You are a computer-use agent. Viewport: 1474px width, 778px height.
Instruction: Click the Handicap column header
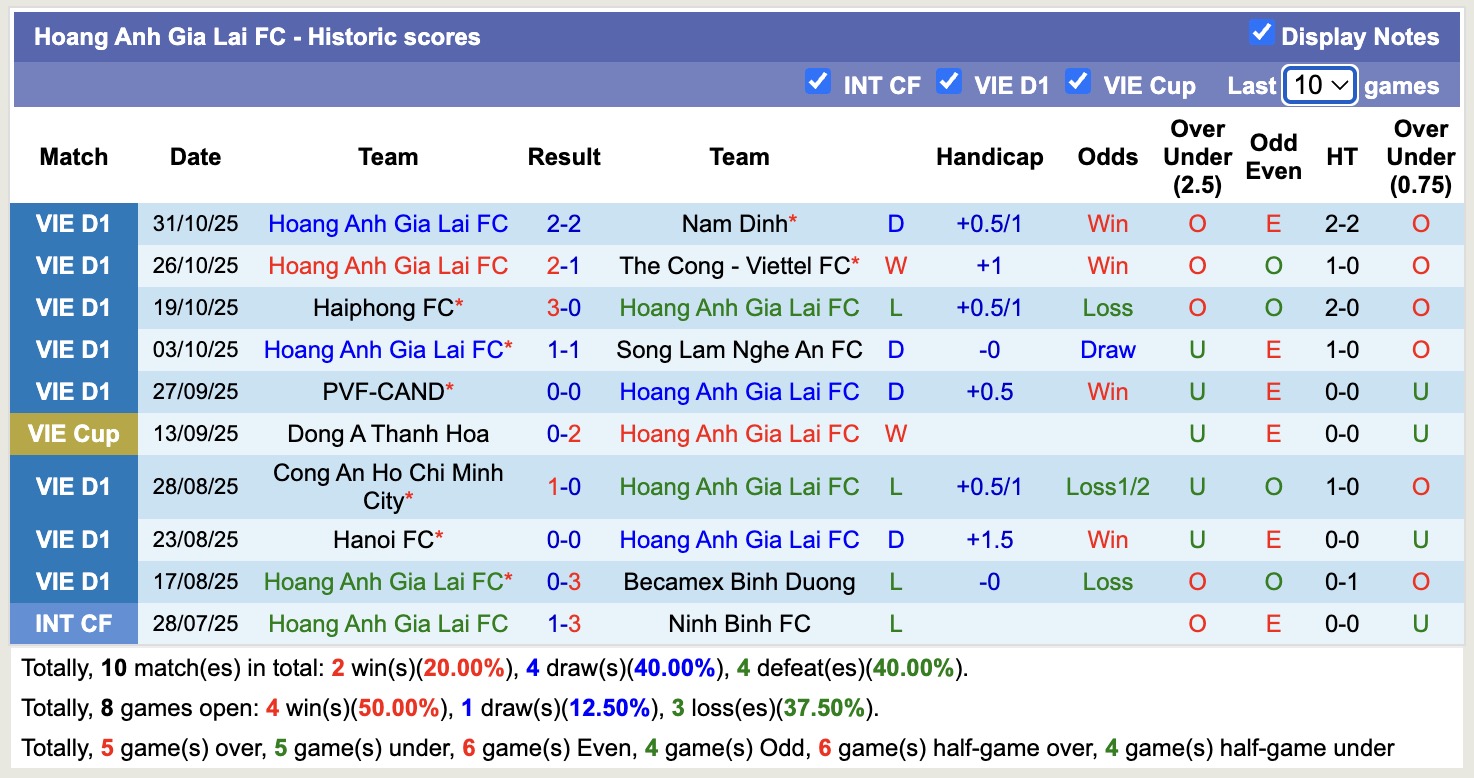[990, 157]
